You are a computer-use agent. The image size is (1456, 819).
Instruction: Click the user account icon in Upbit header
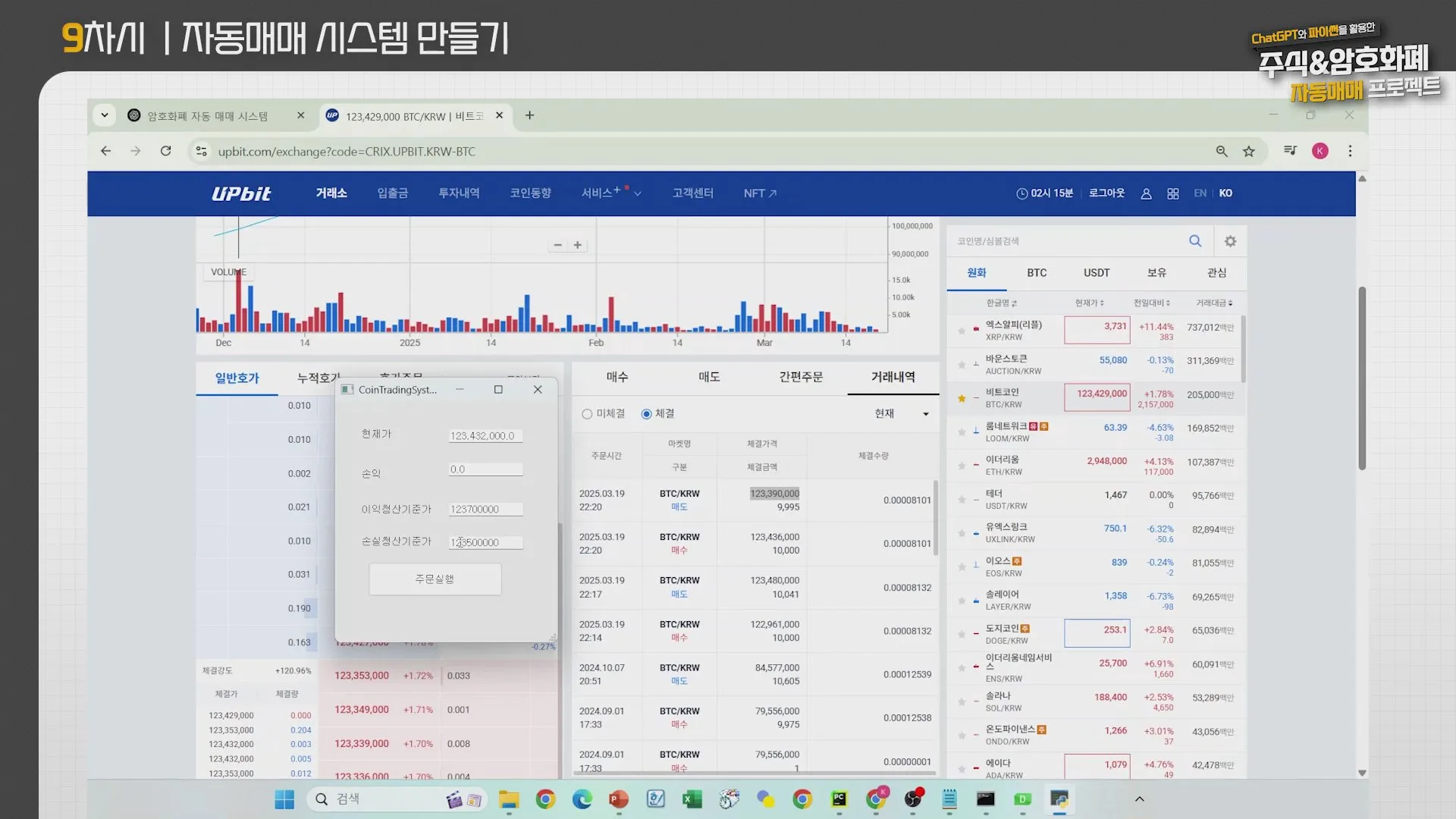pyautogui.click(x=1146, y=193)
